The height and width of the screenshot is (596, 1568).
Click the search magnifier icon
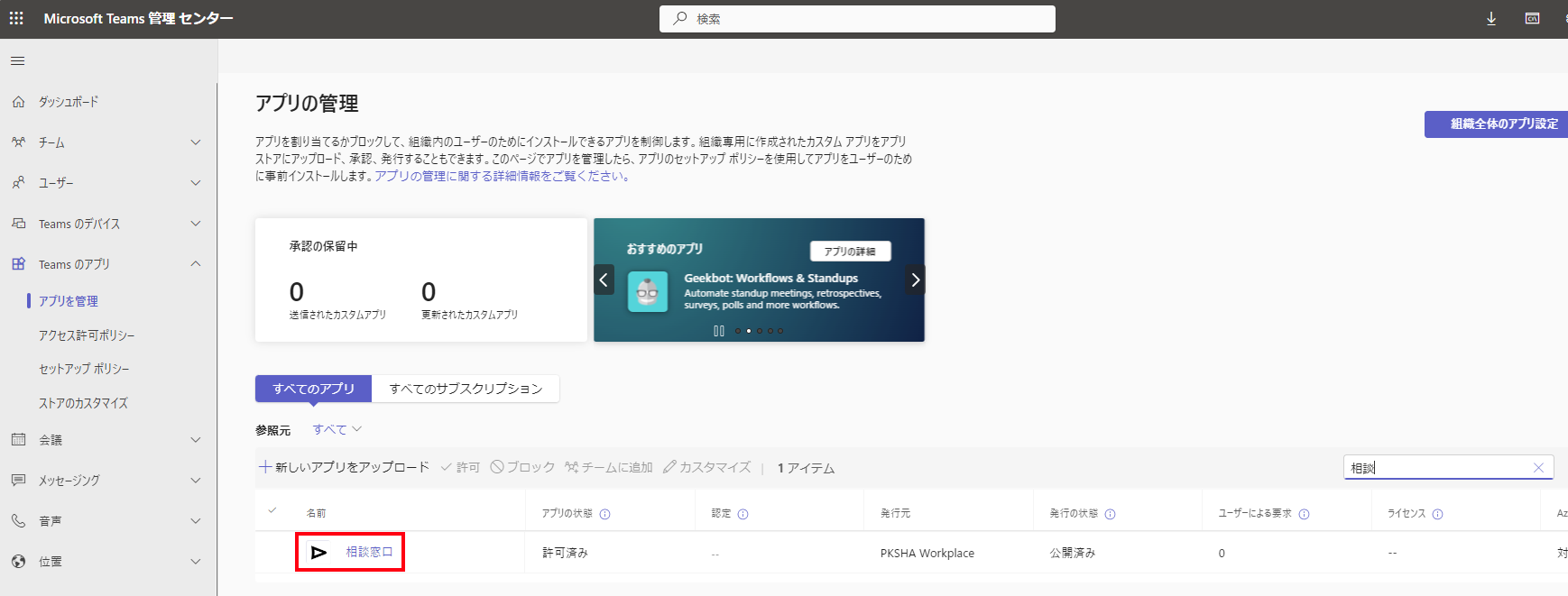pyautogui.click(x=680, y=18)
